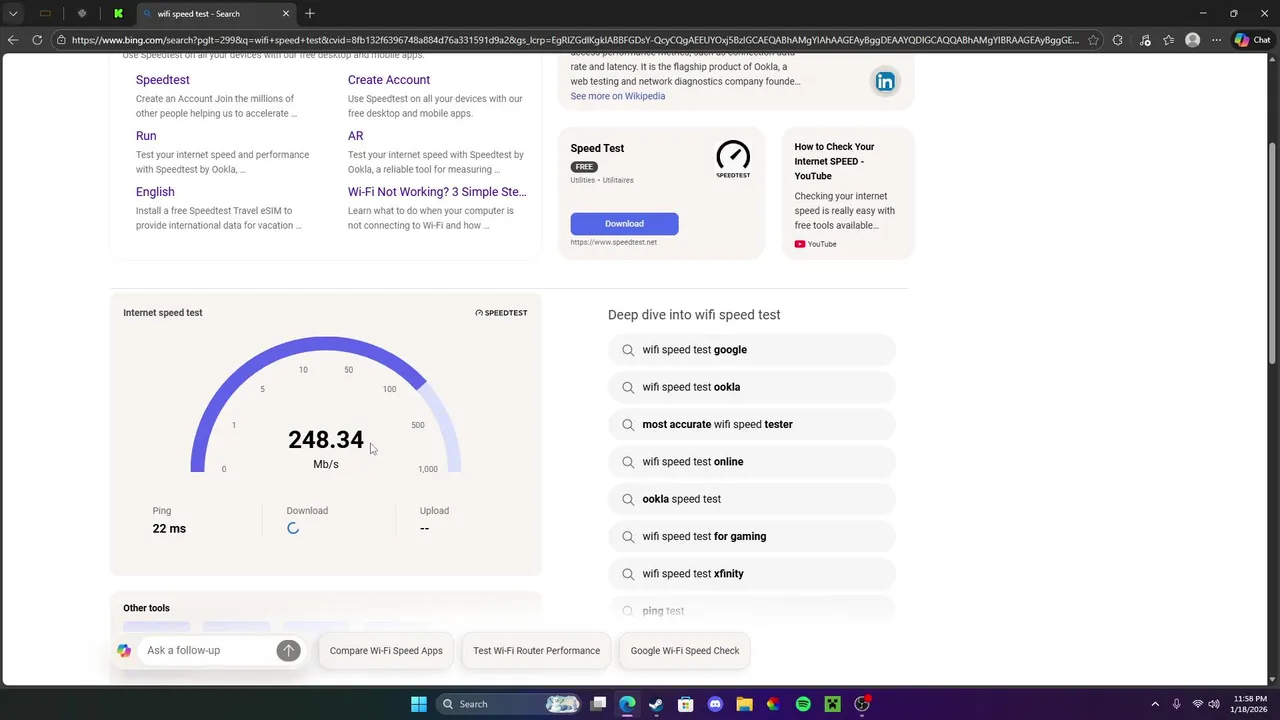This screenshot has height=720, width=1280.
Task: Open the English sitelink
Action: [x=155, y=192]
